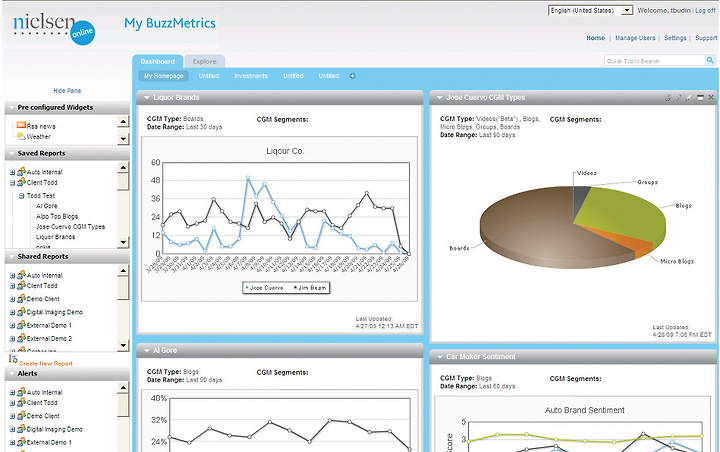Expand Demo Client in Shared Reports
This screenshot has width=720, height=452.
tap(12, 299)
